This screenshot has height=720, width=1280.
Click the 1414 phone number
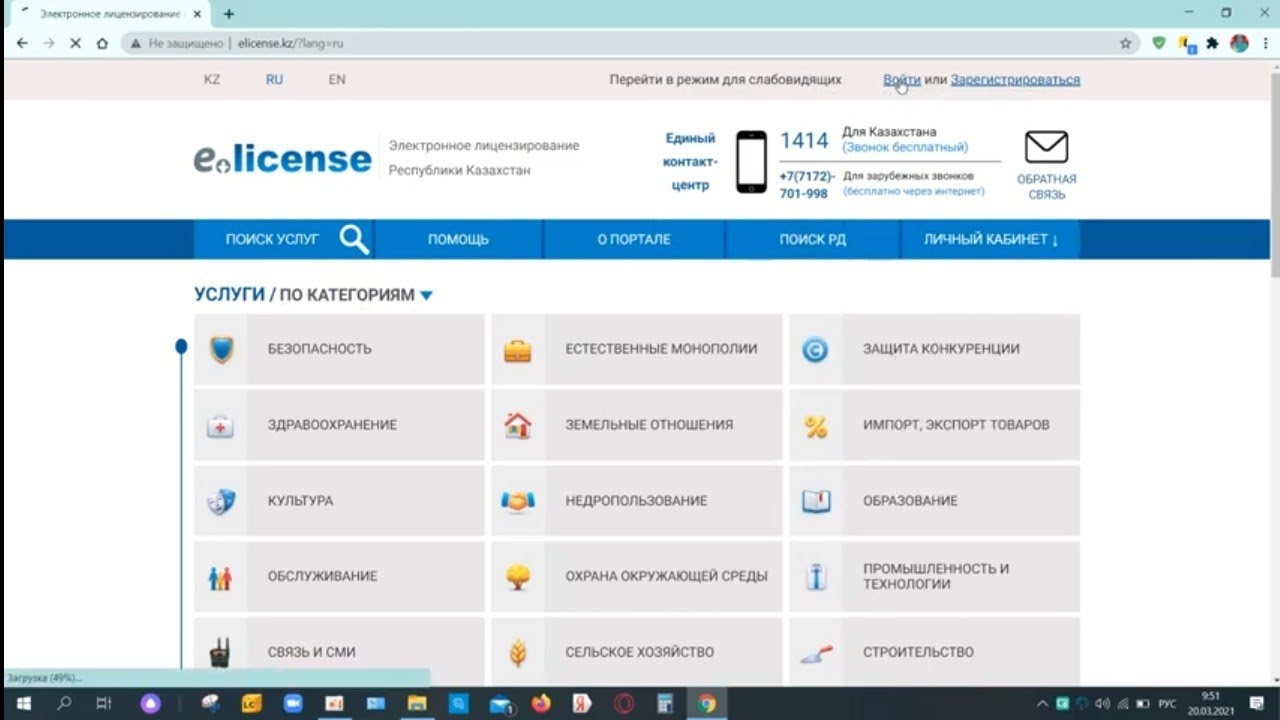coord(804,141)
